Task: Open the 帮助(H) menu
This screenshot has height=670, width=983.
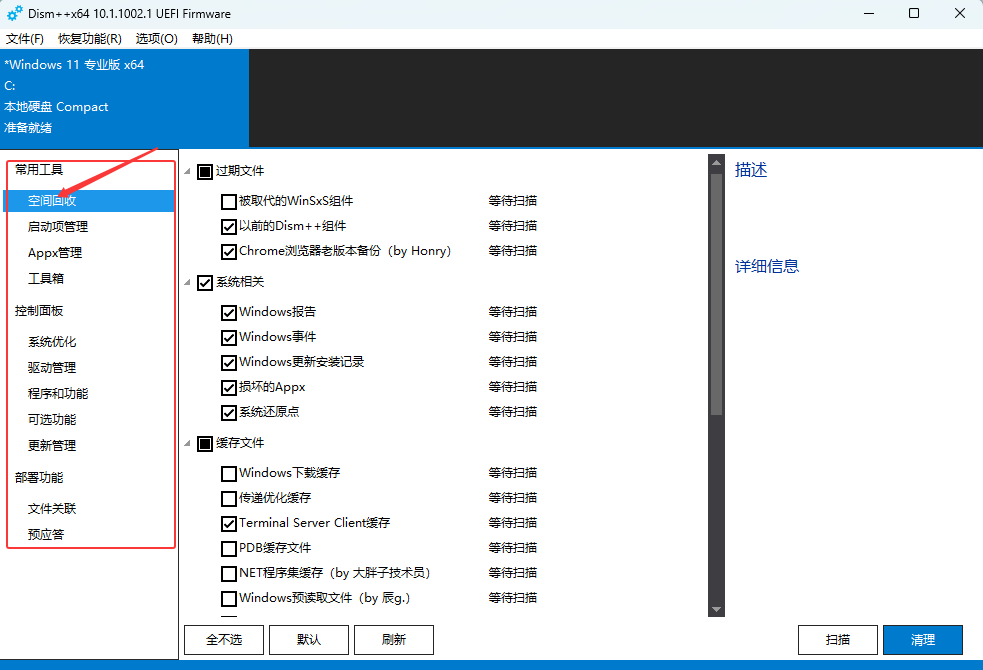Action: [x=213, y=39]
